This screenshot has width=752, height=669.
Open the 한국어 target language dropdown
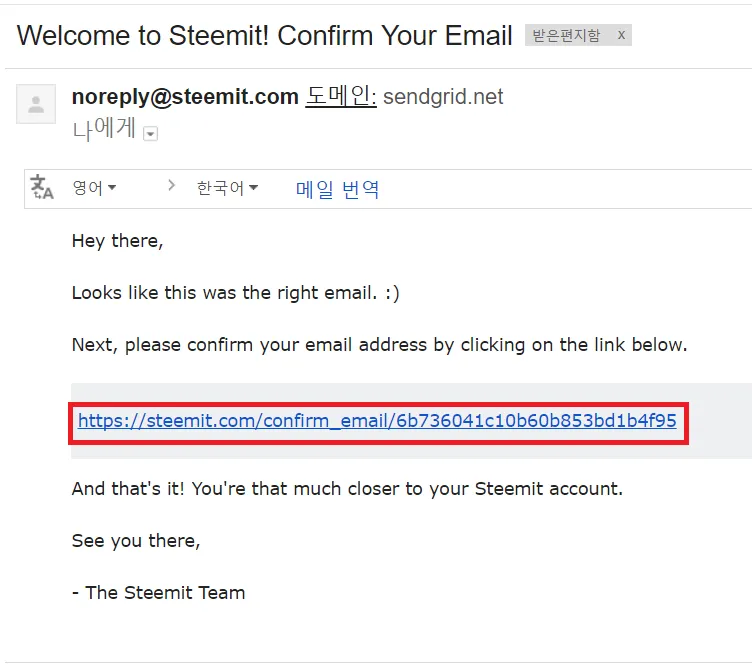227,188
